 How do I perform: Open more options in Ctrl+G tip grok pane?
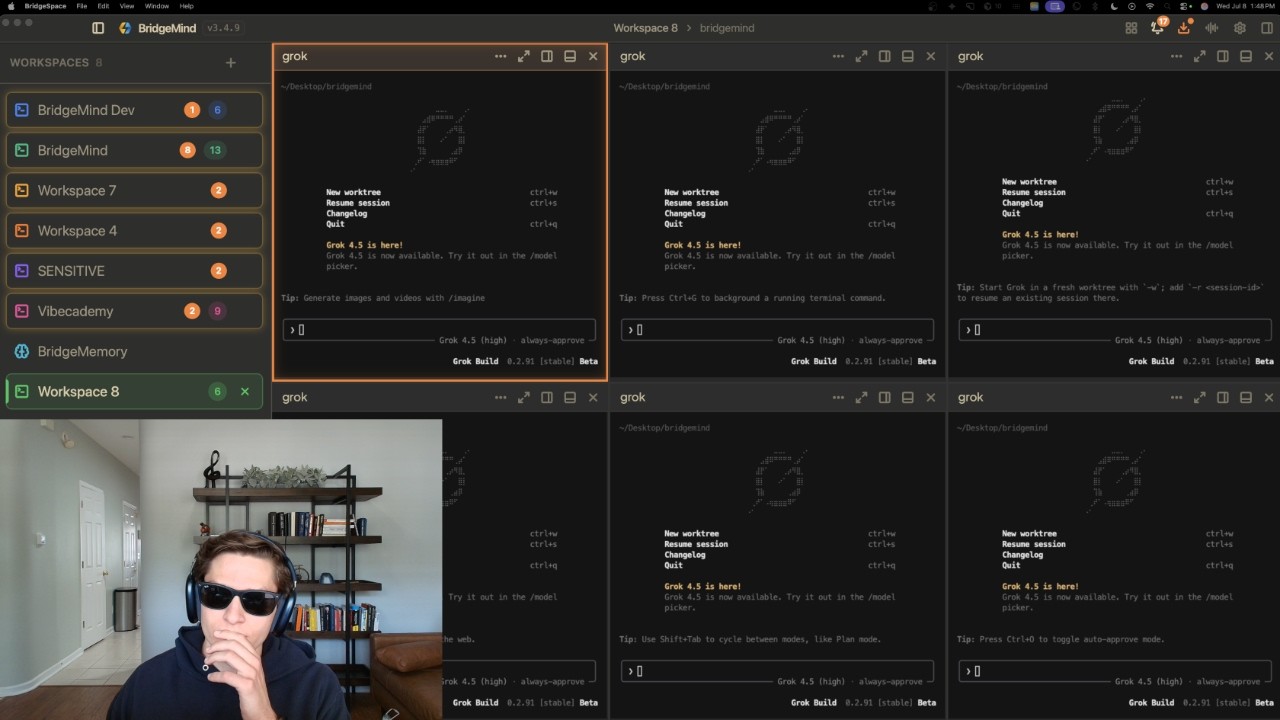tap(838, 56)
